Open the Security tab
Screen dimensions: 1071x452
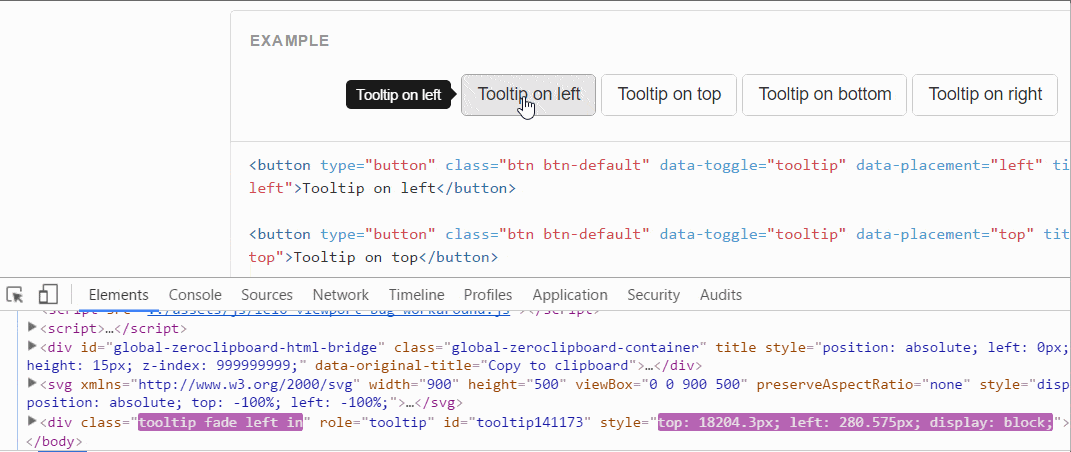[653, 295]
